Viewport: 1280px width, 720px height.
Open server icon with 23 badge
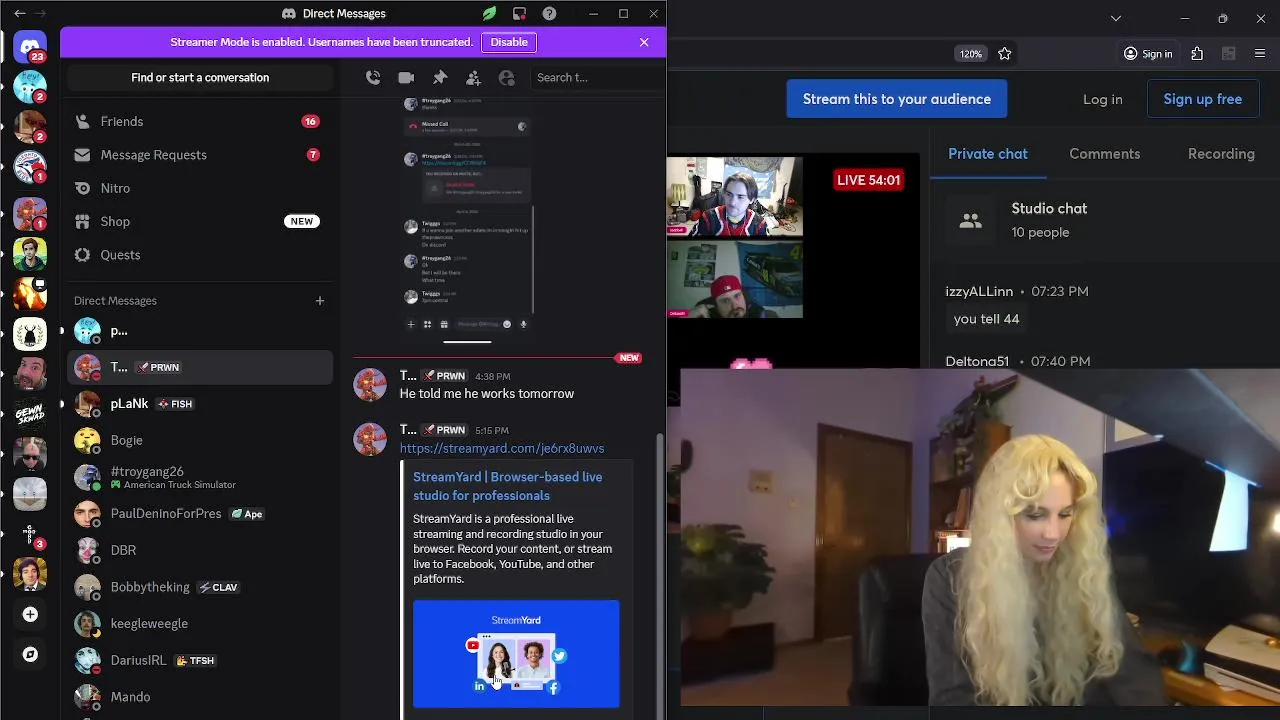click(x=30, y=45)
